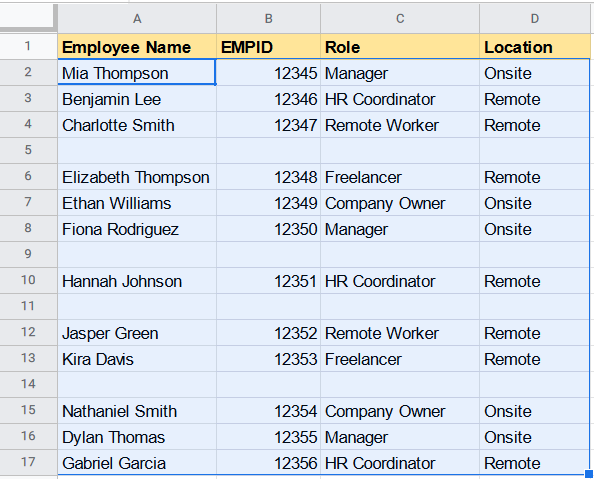594x479 pixels.
Task: Select Benjamin Lee's HR Coordinator cell
Action: tap(400, 99)
